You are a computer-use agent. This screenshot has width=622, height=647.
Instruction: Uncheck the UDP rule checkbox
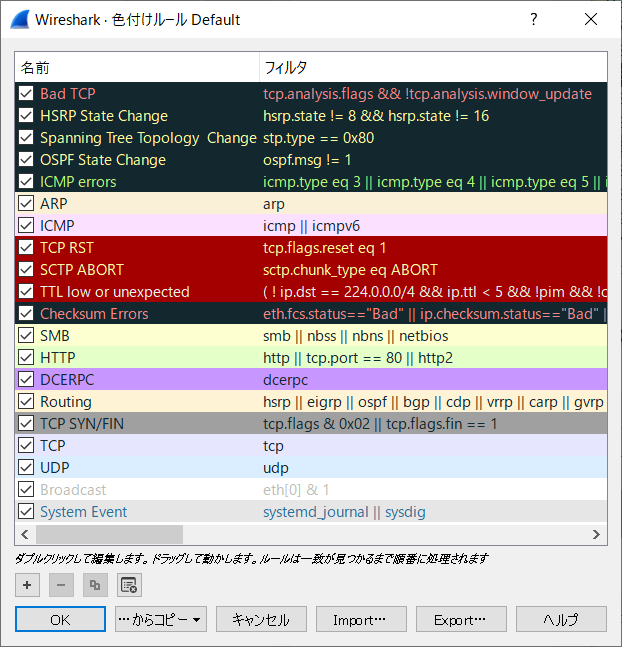26,468
